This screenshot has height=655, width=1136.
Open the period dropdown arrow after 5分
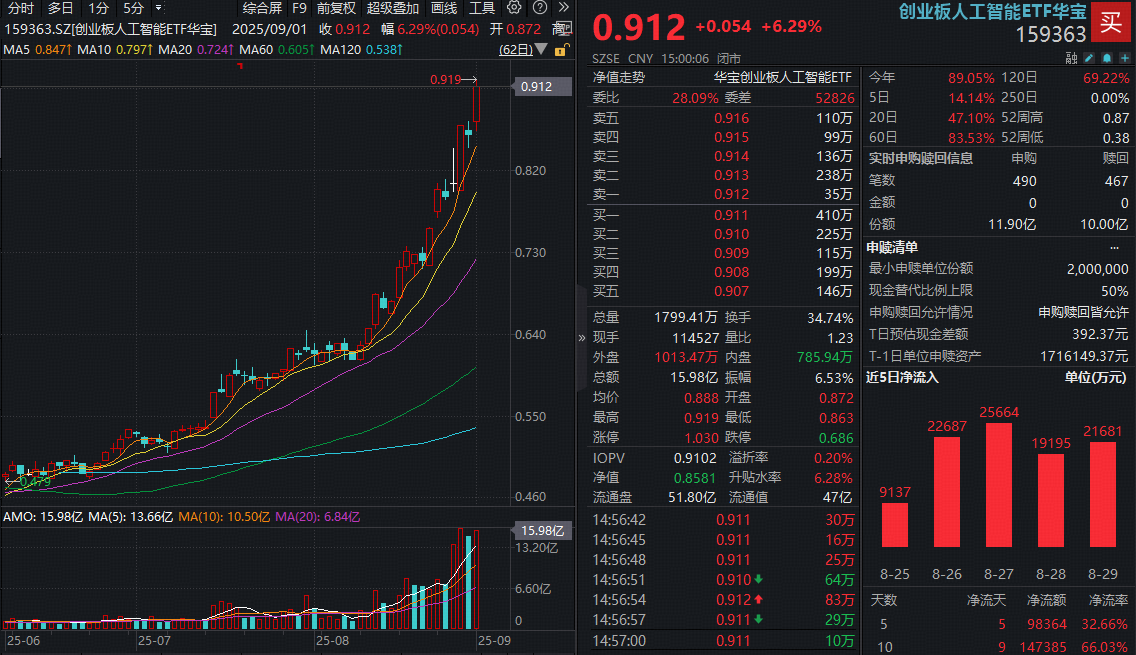tap(158, 8)
